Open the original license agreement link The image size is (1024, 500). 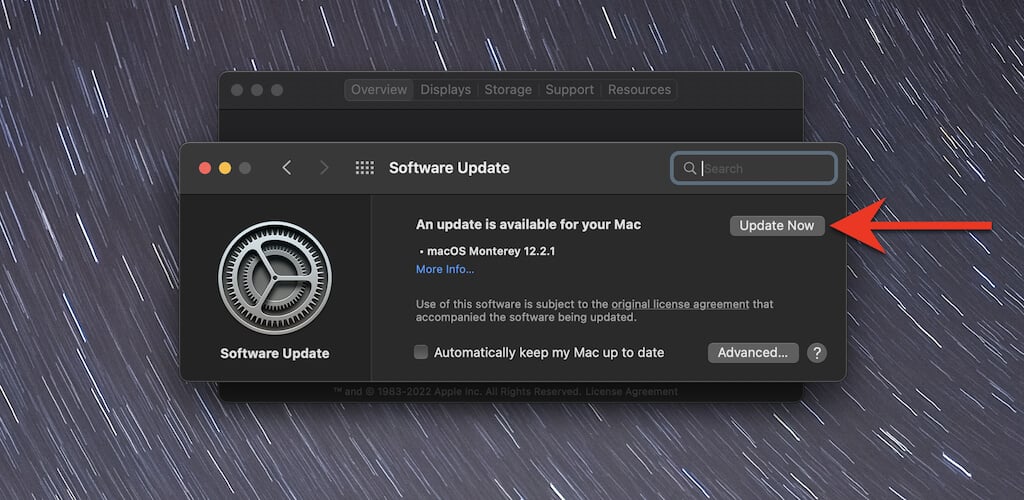pyautogui.click(x=680, y=304)
